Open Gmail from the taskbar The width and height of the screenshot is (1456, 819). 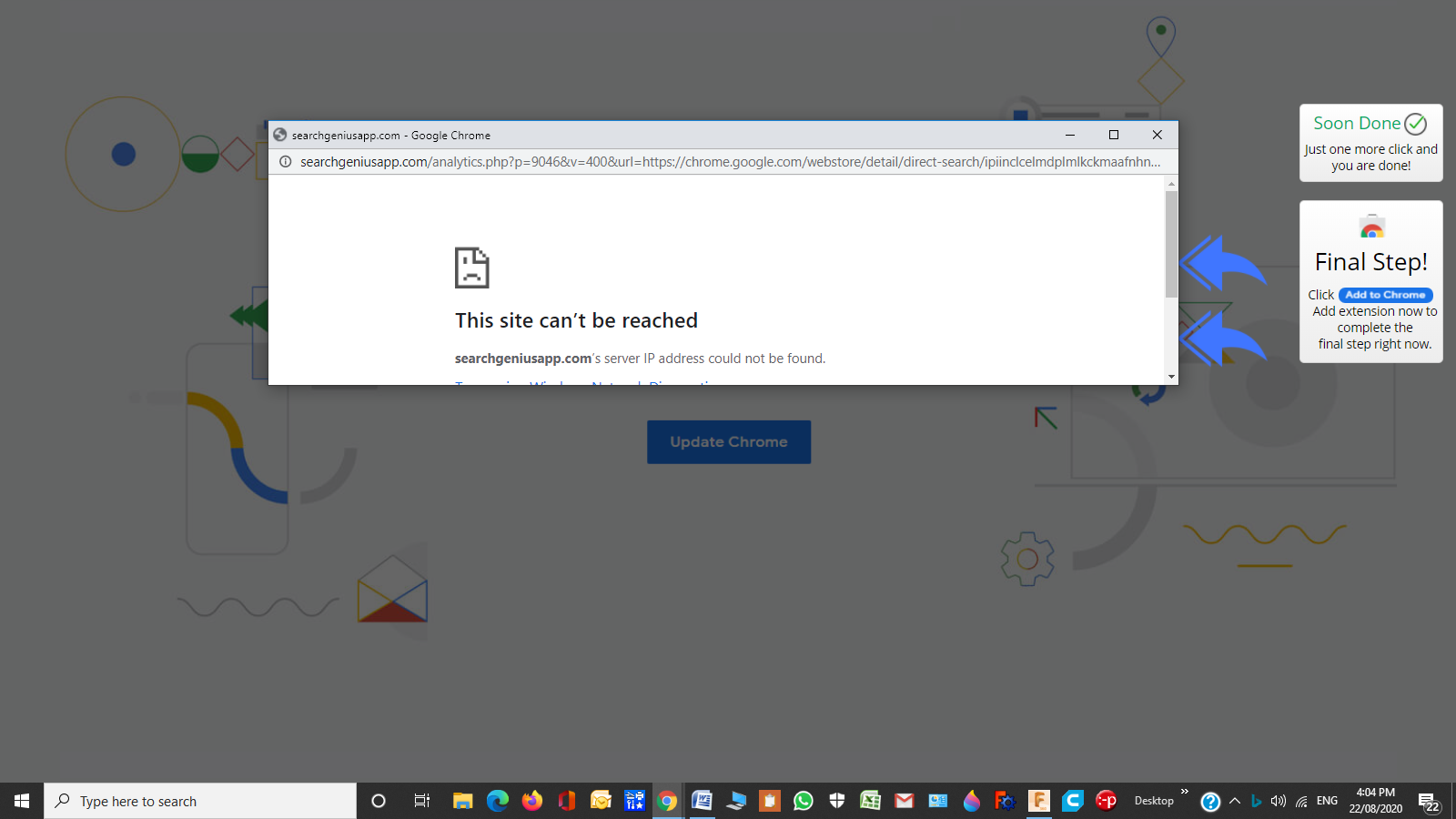click(x=905, y=801)
